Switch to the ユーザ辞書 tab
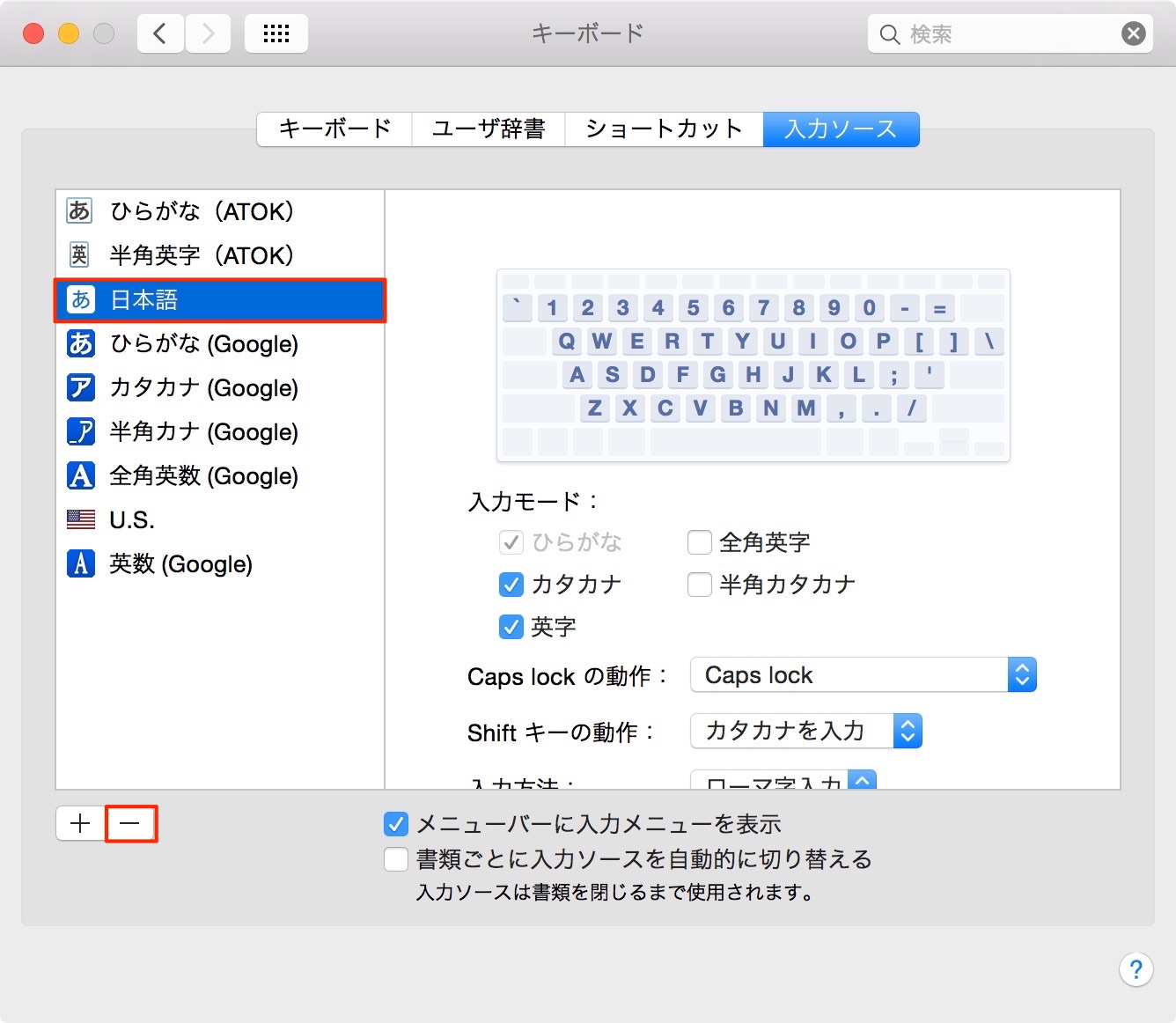1176x1023 pixels. (x=489, y=129)
